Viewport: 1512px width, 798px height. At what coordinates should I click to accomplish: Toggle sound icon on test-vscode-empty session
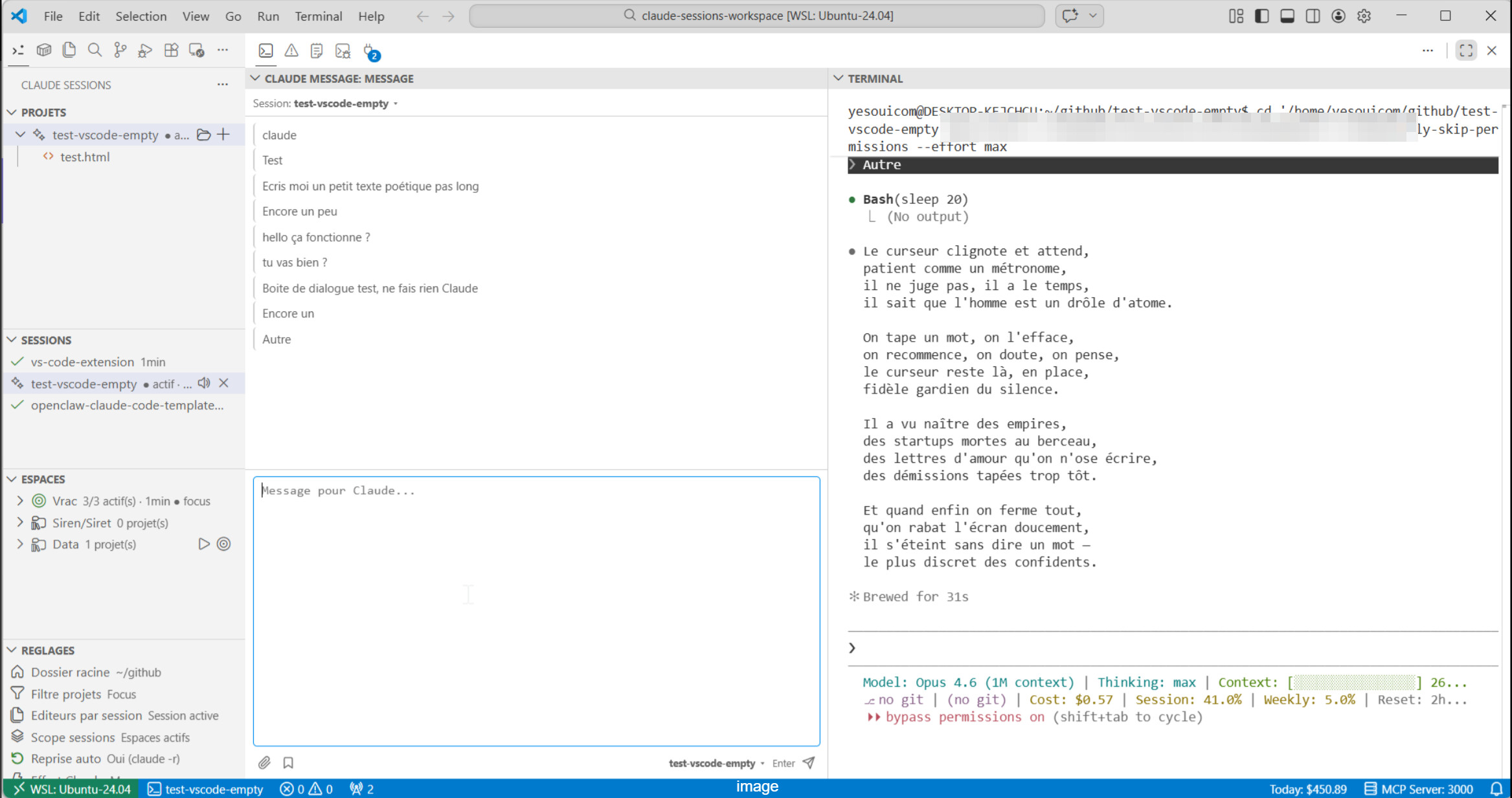pyautogui.click(x=204, y=383)
